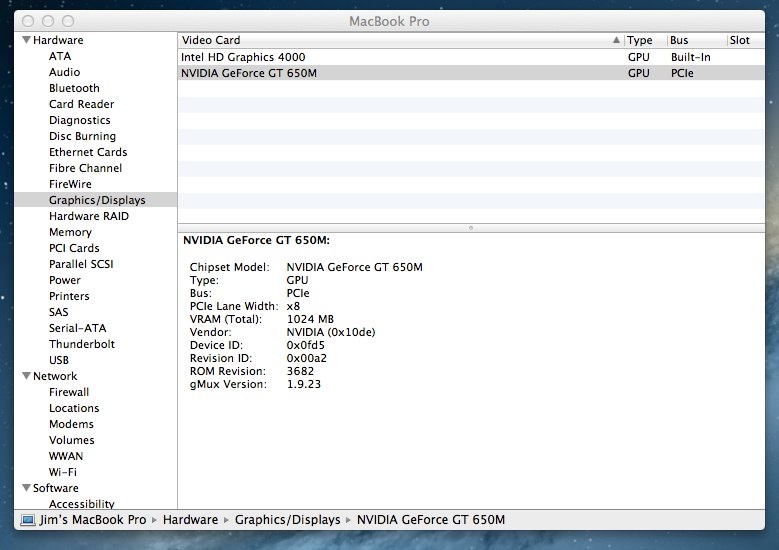The image size is (779, 550).
Task: Click the gMux Version value 1.9.23
Action: coord(304,384)
